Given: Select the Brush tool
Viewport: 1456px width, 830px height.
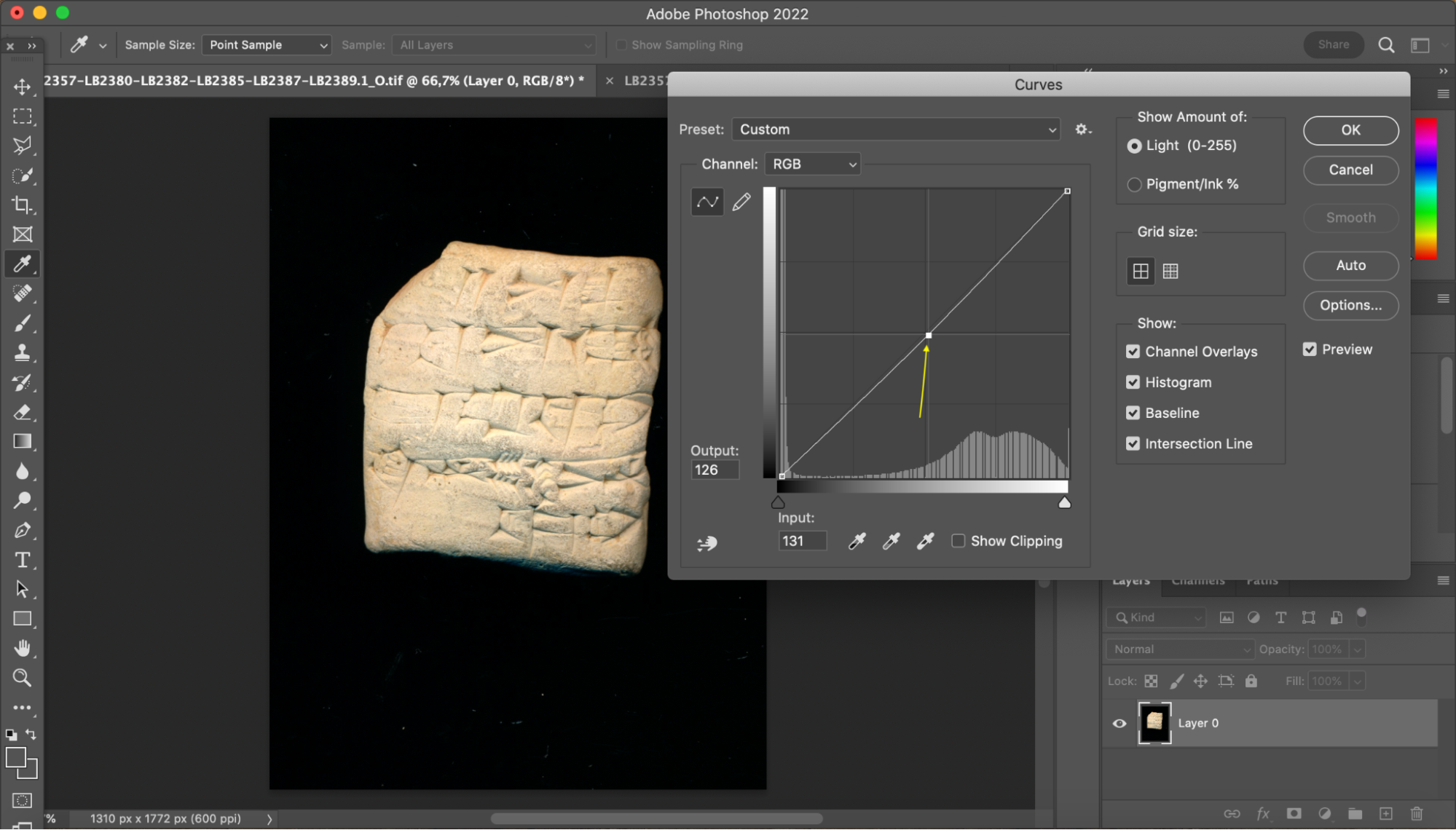Looking at the screenshot, I should [x=22, y=323].
